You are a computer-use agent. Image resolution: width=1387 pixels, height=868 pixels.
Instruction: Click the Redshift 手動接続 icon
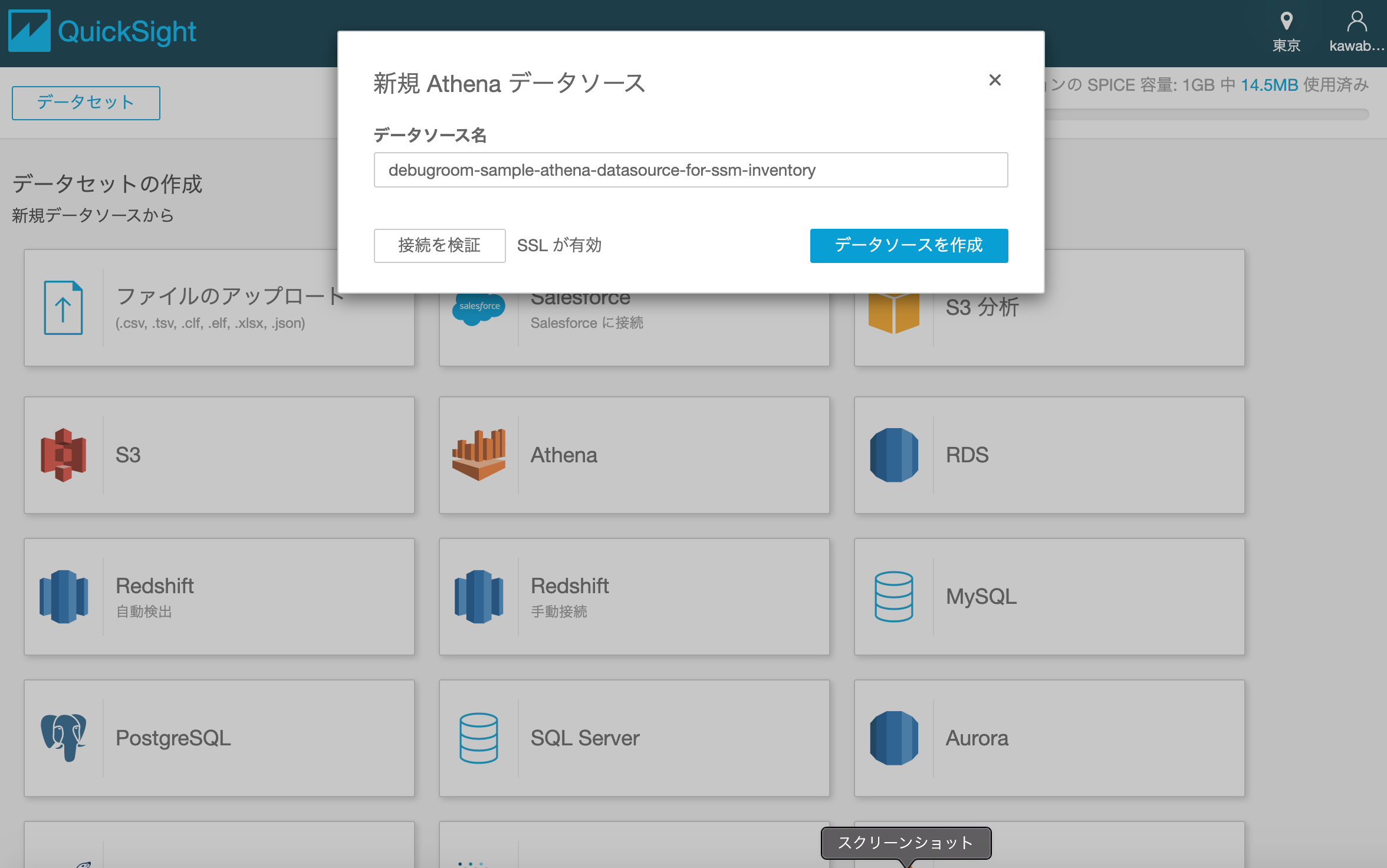[x=479, y=597]
